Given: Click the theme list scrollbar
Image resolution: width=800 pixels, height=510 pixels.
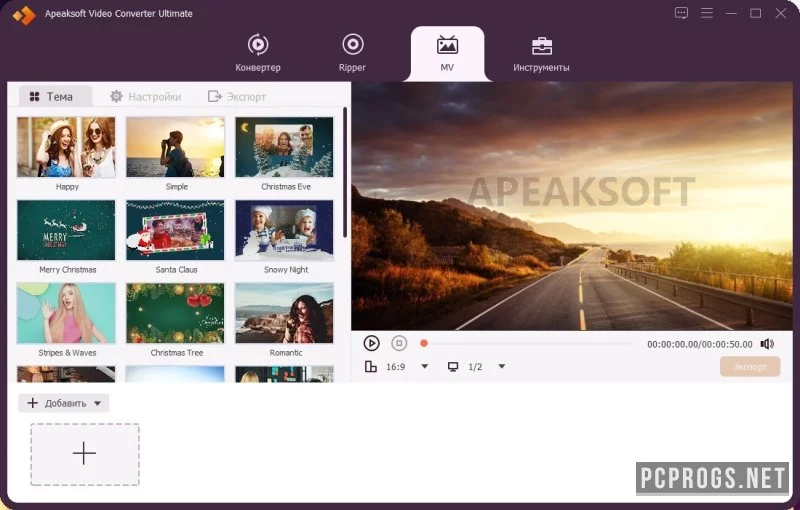Looking at the screenshot, I should click(x=345, y=172).
